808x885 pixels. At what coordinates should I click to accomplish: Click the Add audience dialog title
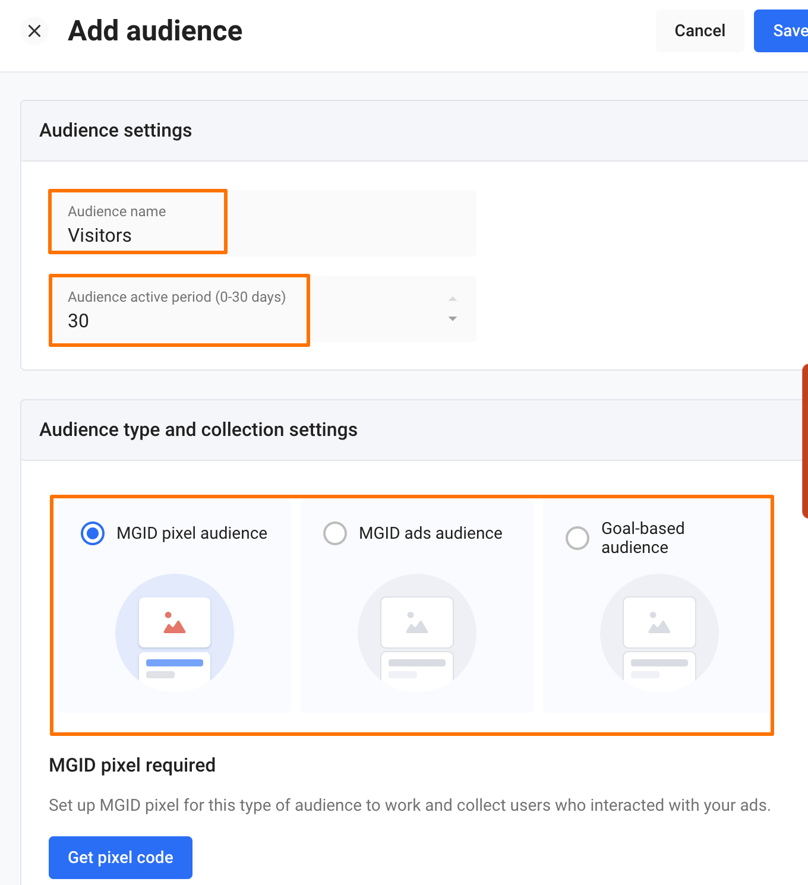[155, 31]
